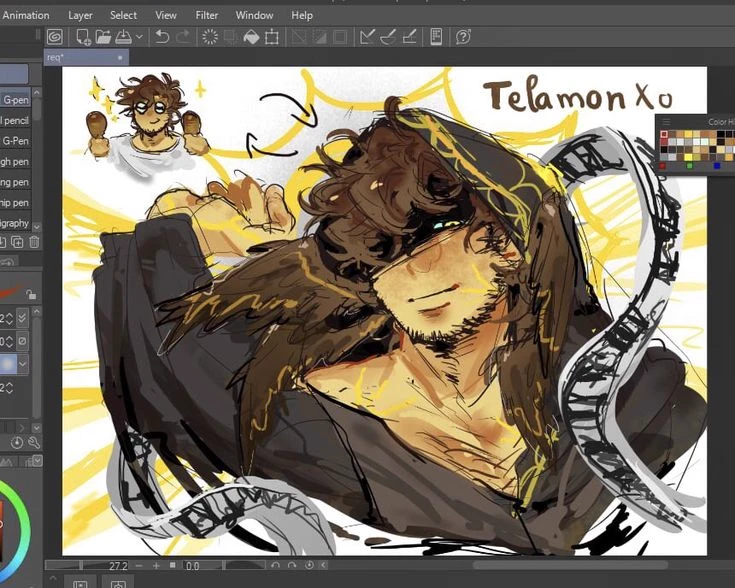The width and height of the screenshot is (735, 588).
Task: Expand the brush size panel menu arrow
Action: [37, 461]
